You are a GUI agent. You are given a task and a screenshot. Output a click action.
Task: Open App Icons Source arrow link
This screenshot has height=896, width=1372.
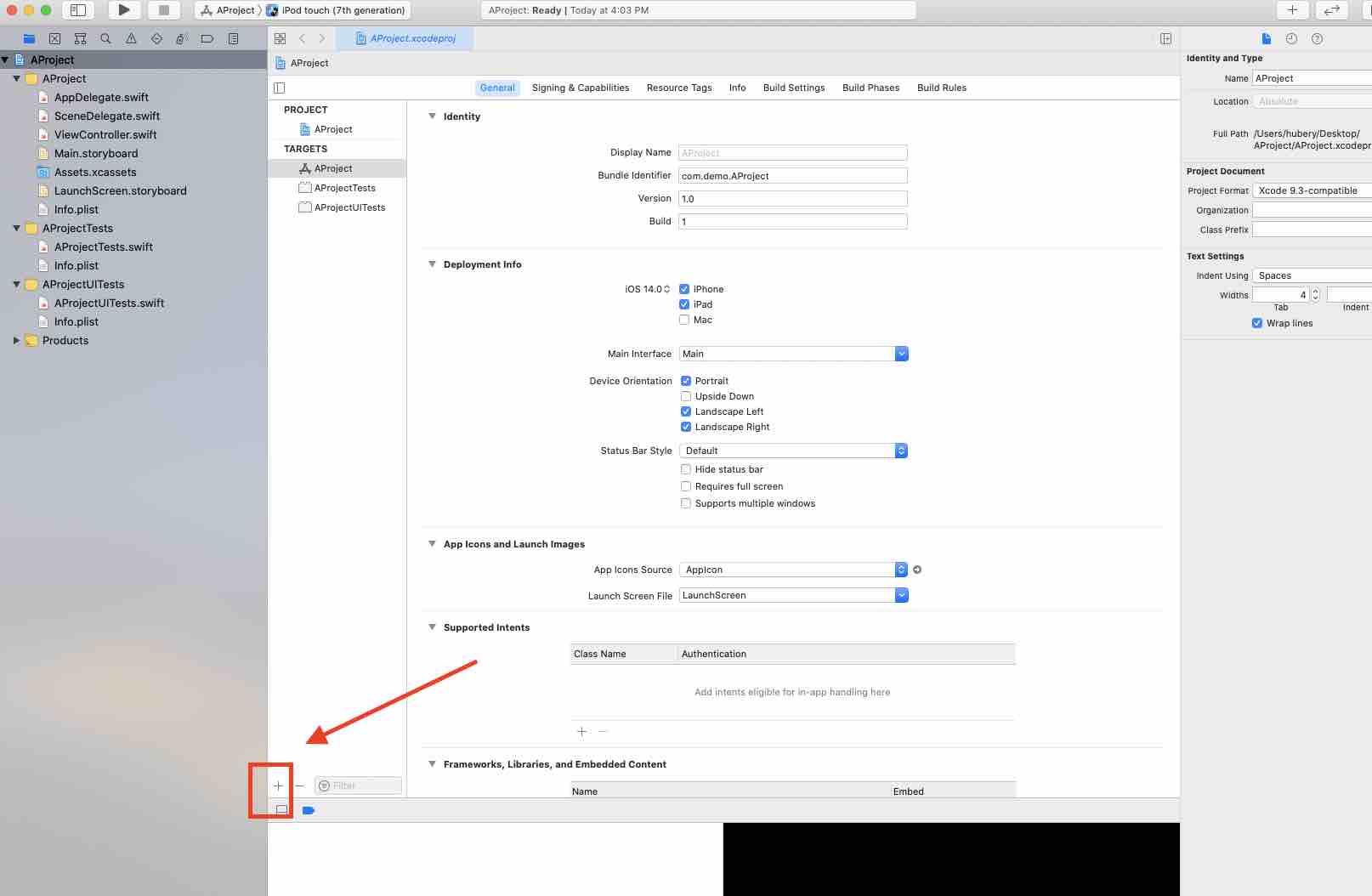click(917, 570)
